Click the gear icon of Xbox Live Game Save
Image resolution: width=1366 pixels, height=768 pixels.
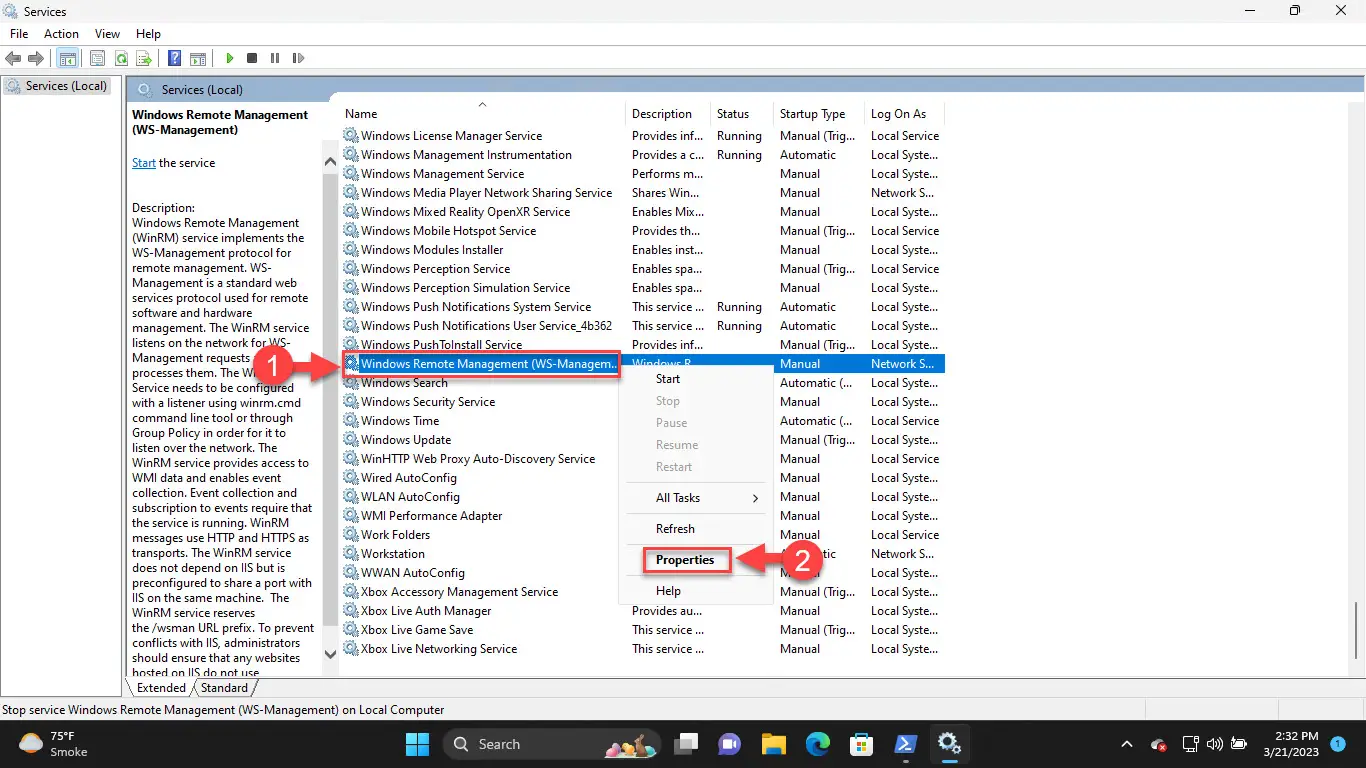pos(351,630)
